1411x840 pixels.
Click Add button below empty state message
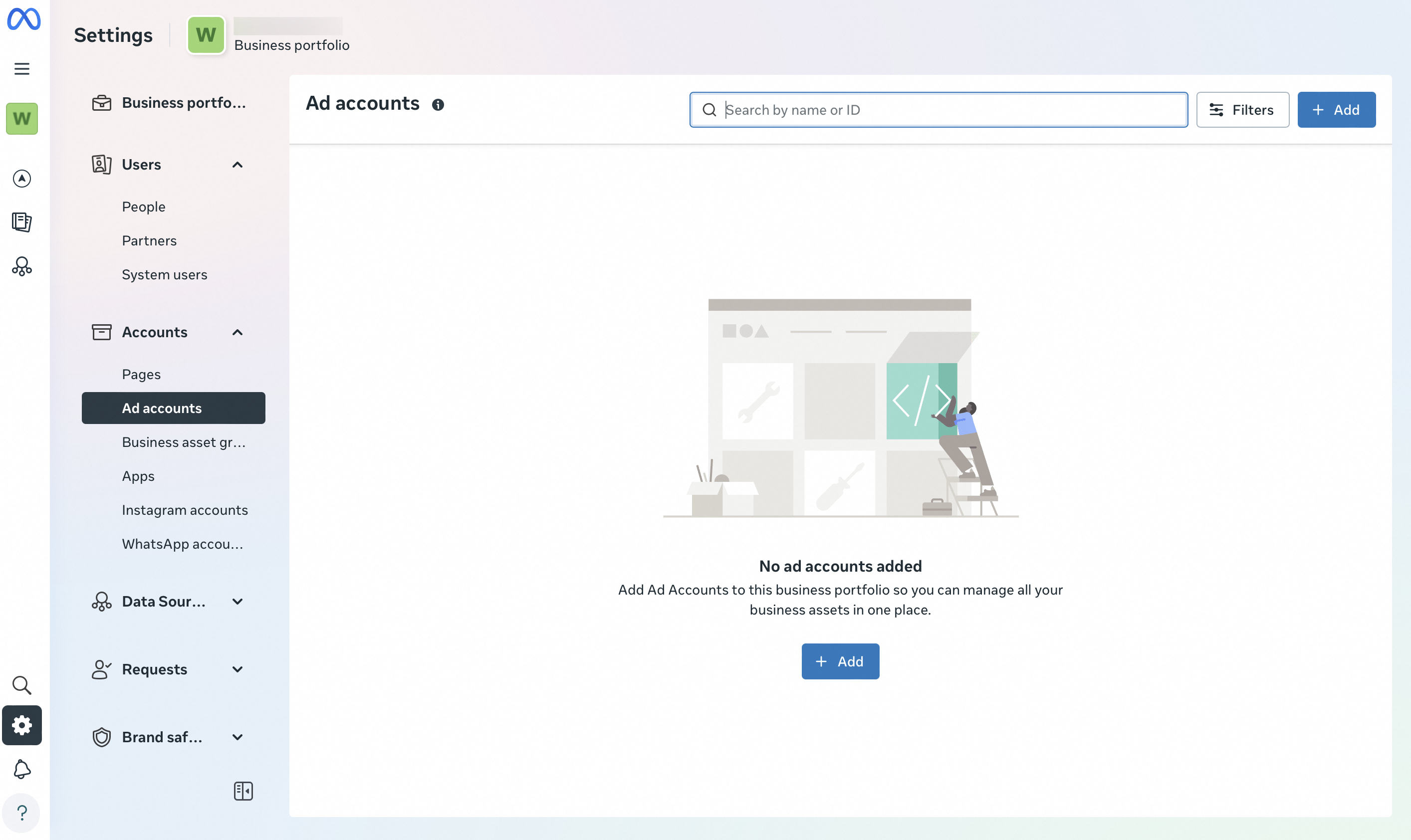[x=840, y=661]
